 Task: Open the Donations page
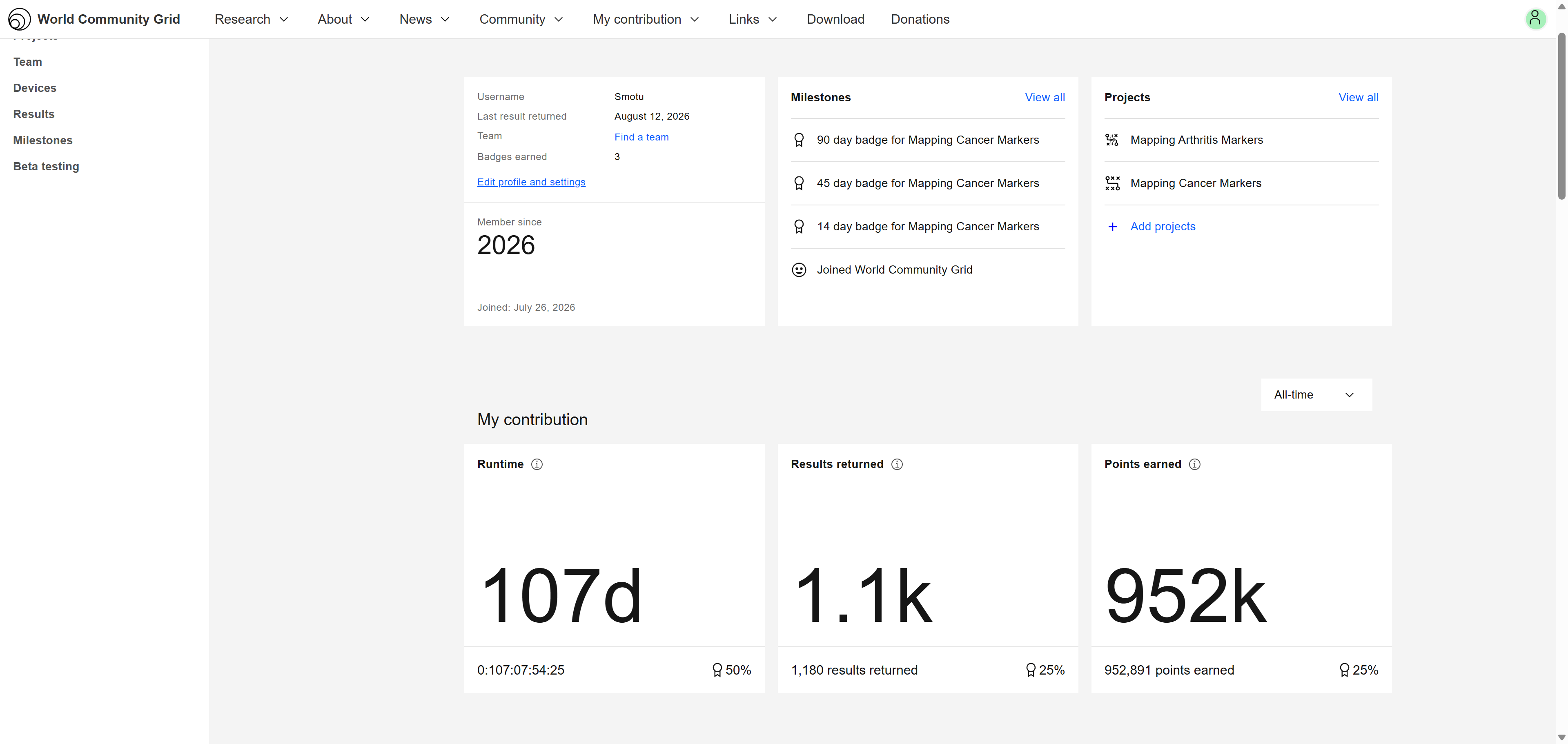pyautogui.click(x=920, y=19)
